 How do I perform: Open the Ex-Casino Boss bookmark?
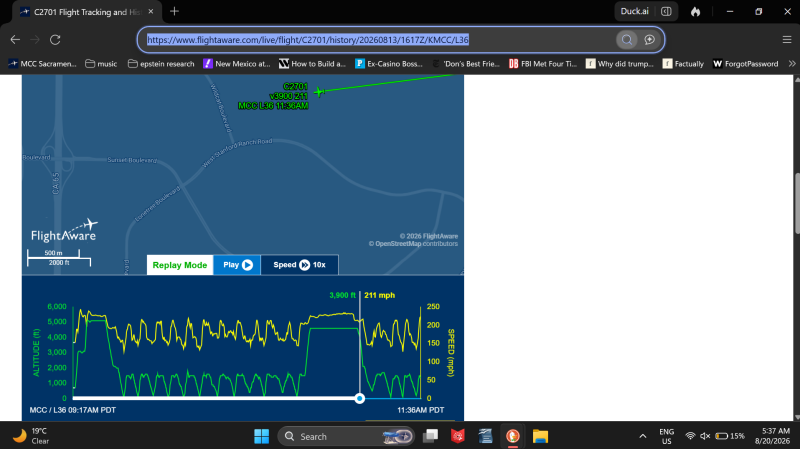coord(389,64)
